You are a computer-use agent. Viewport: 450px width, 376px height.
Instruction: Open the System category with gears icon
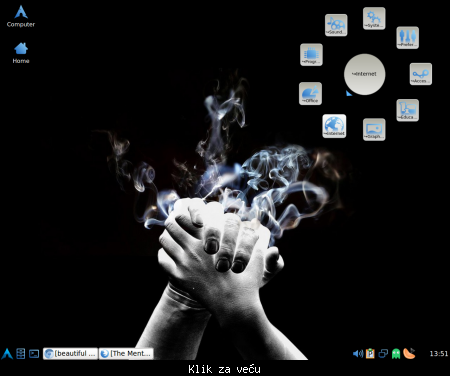tap(374, 18)
